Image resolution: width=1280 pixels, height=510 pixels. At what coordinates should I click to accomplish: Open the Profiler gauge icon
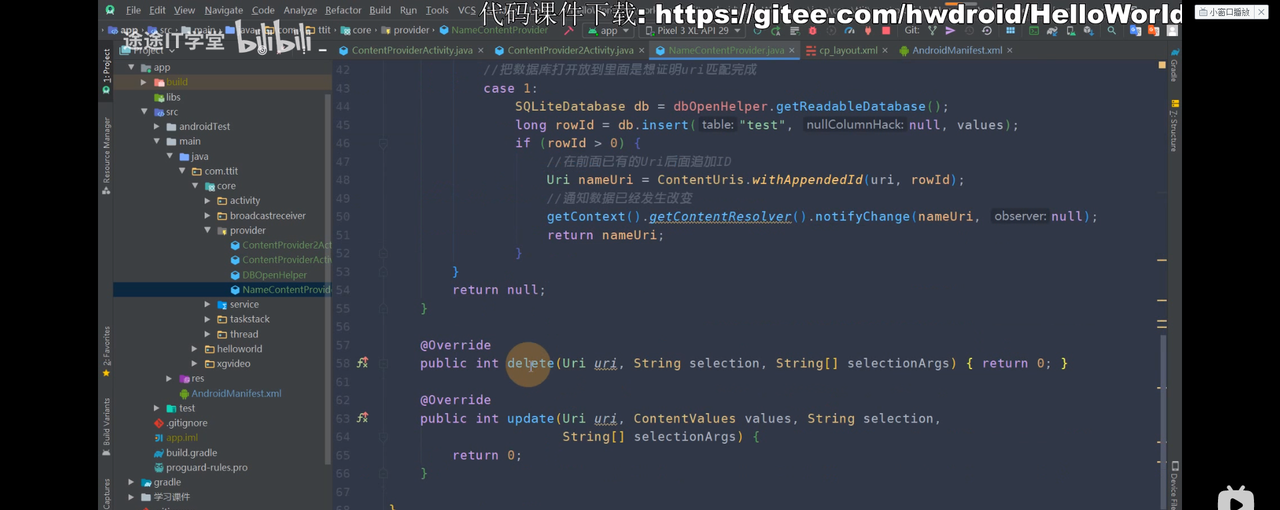850,31
